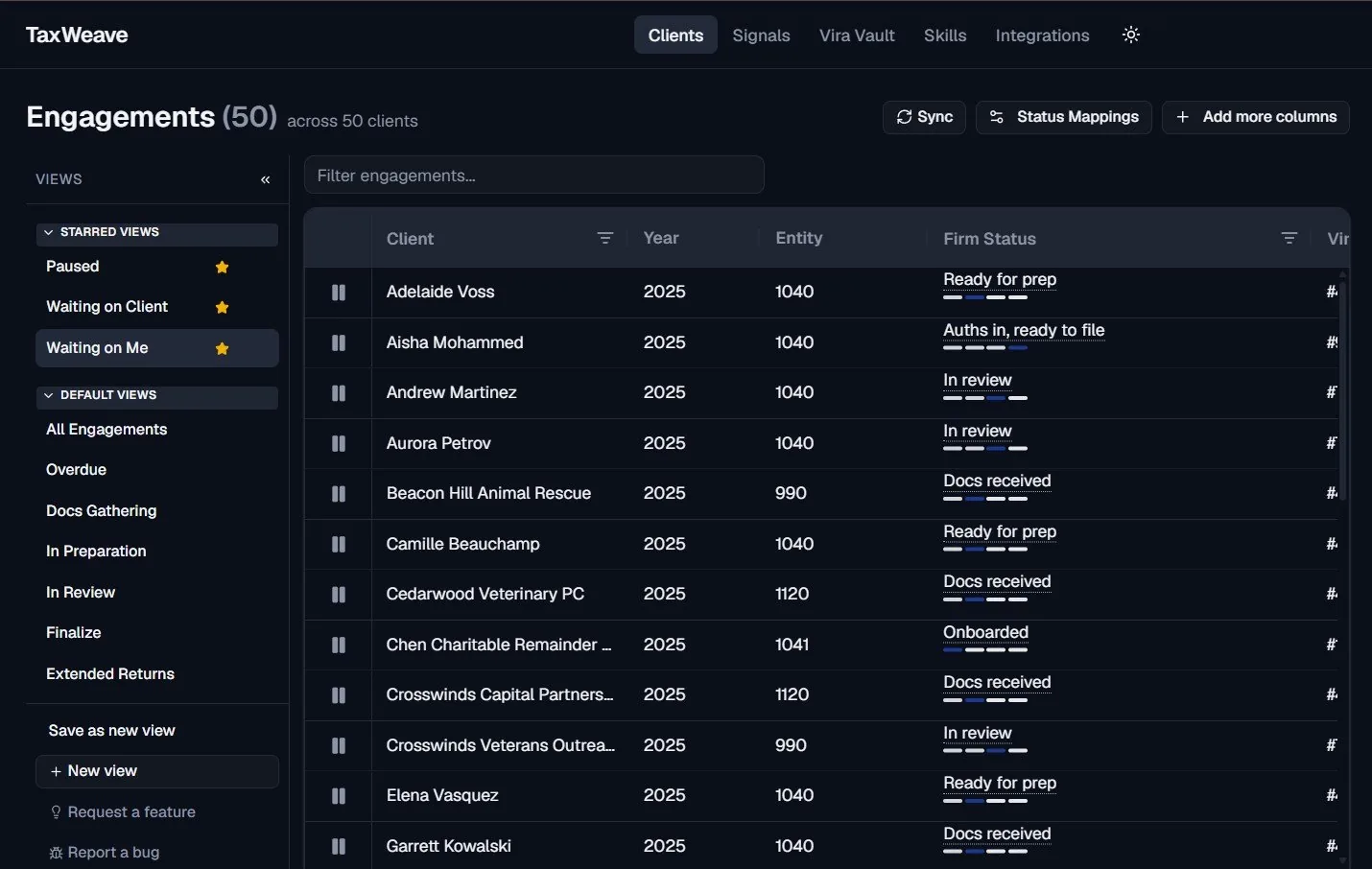Select the Paused starred view
1372x869 pixels.
[x=73, y=266]
